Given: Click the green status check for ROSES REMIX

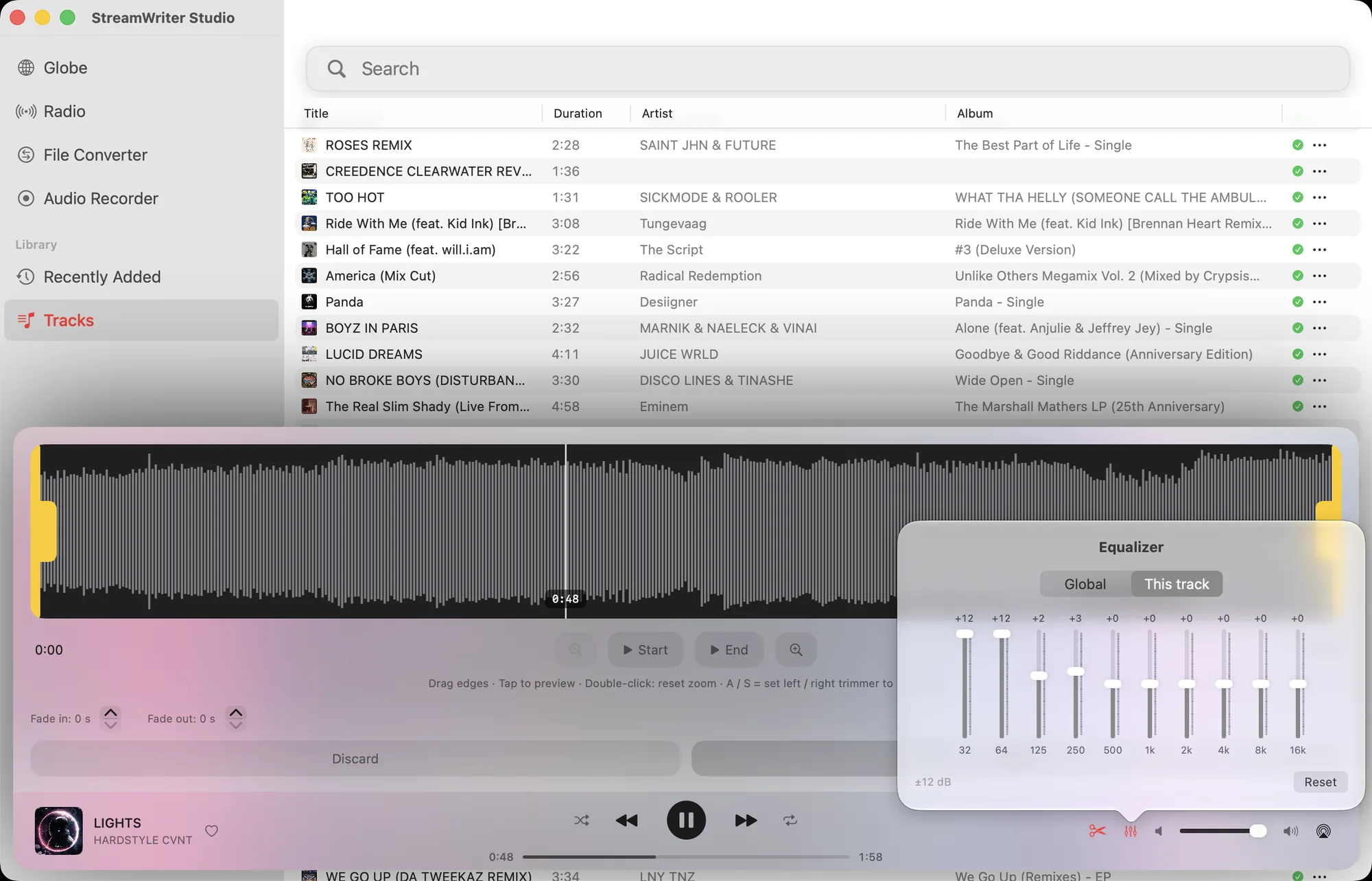Looking at the screenshot, I should [1297, 145].
